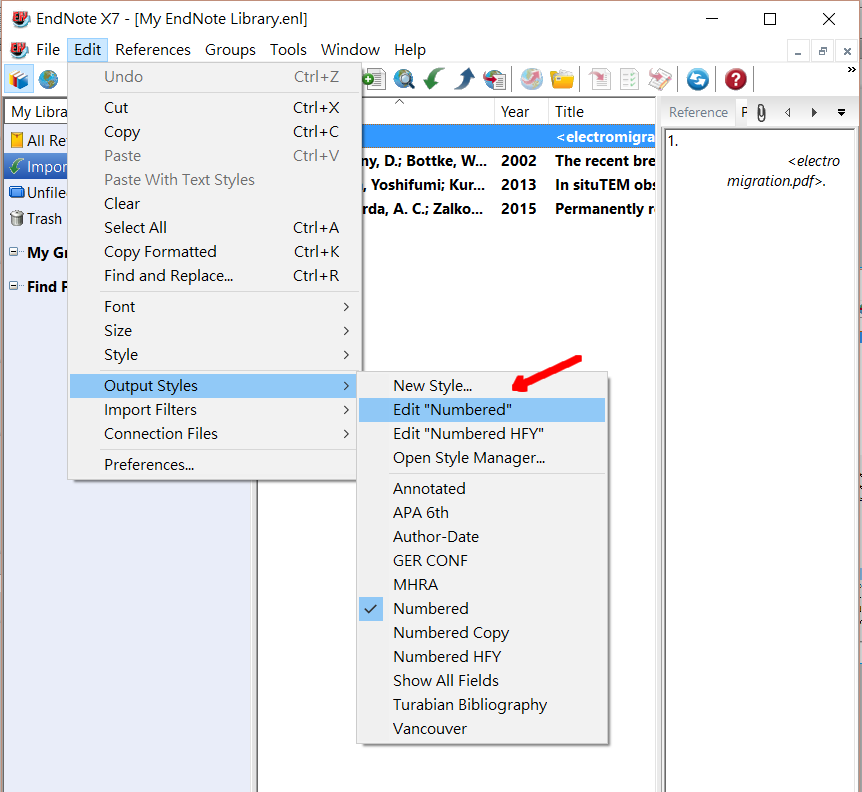Click the blue Sync Library icon
The height and width of the screenshot is (792, 862).
[x=698, y=80]
